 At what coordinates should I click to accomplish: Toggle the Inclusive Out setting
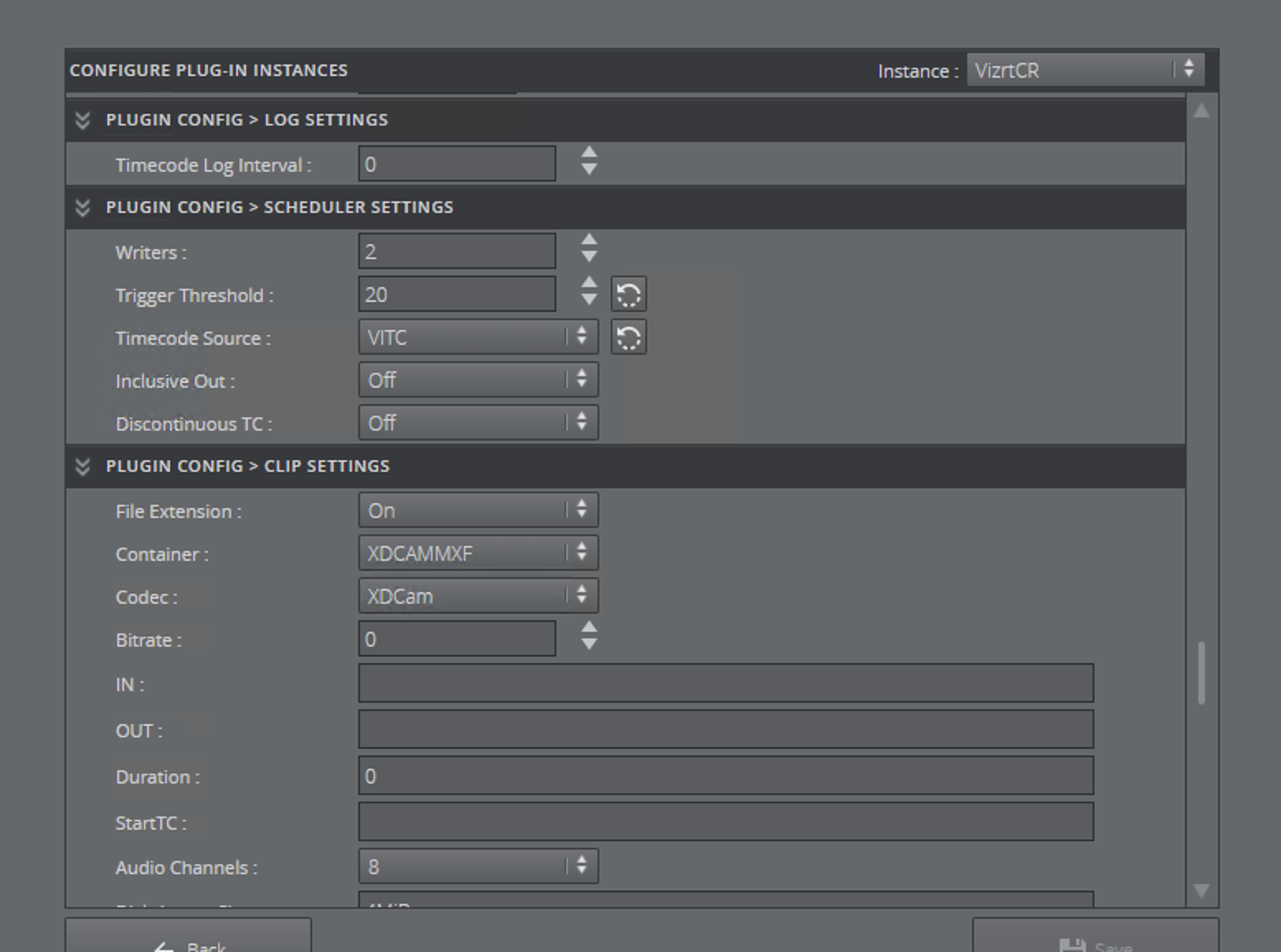click(477, 380)
